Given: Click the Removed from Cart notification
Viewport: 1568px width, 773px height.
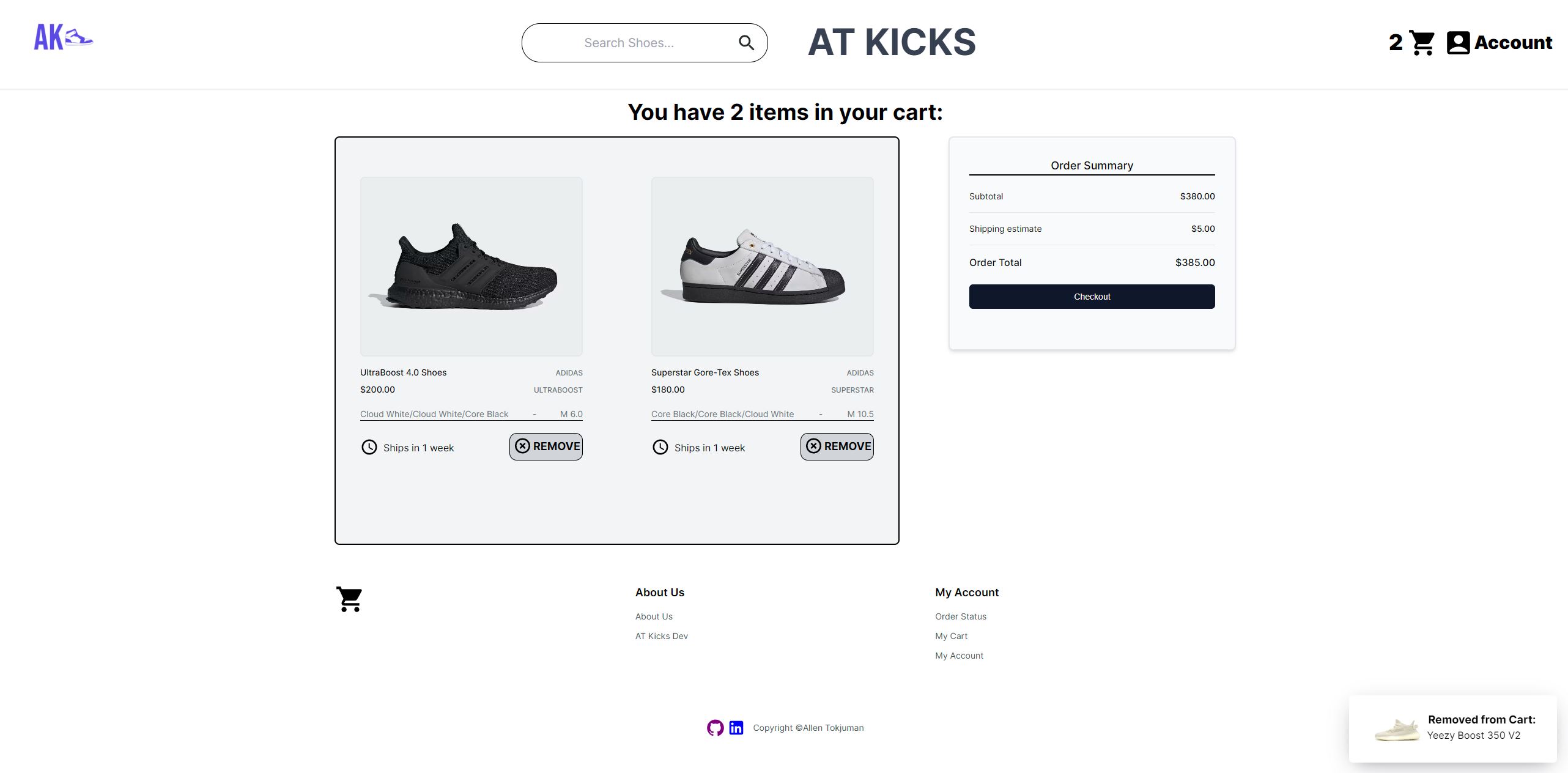Looking at the screenshot, I should 1452,728.
